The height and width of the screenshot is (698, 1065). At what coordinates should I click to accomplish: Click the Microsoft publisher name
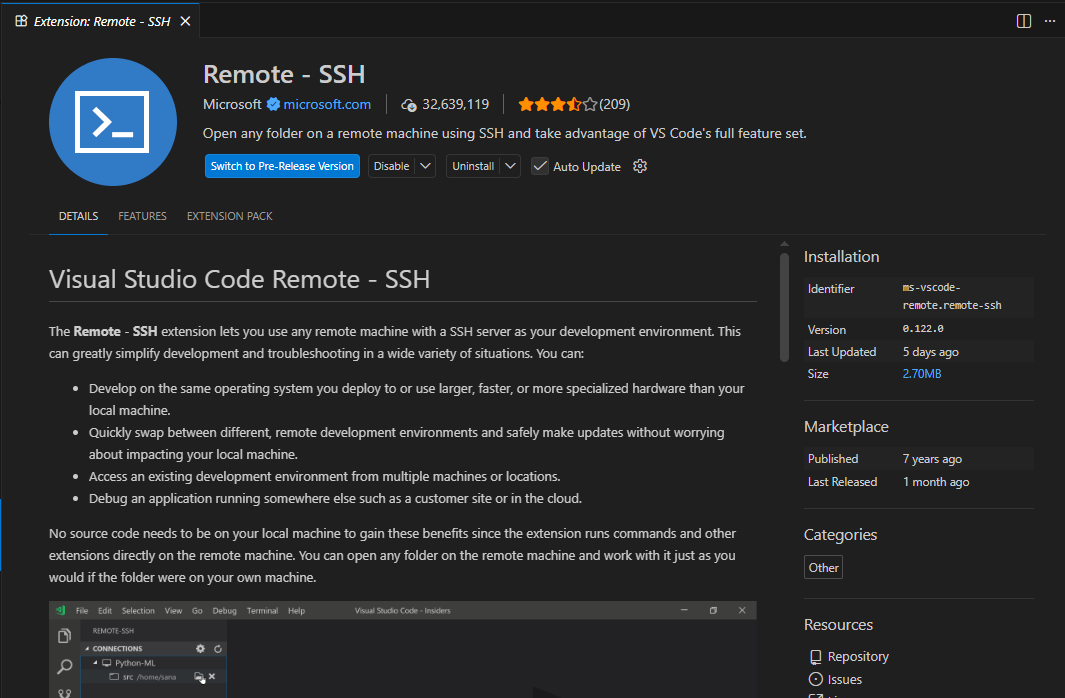pyautogui.click(x=232, y=104)
